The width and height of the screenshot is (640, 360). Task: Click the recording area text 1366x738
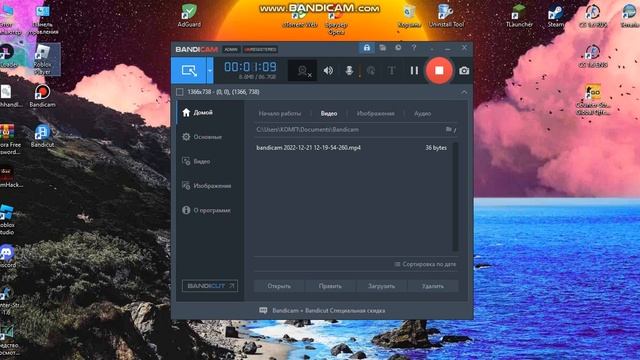(x=223, y=92)
